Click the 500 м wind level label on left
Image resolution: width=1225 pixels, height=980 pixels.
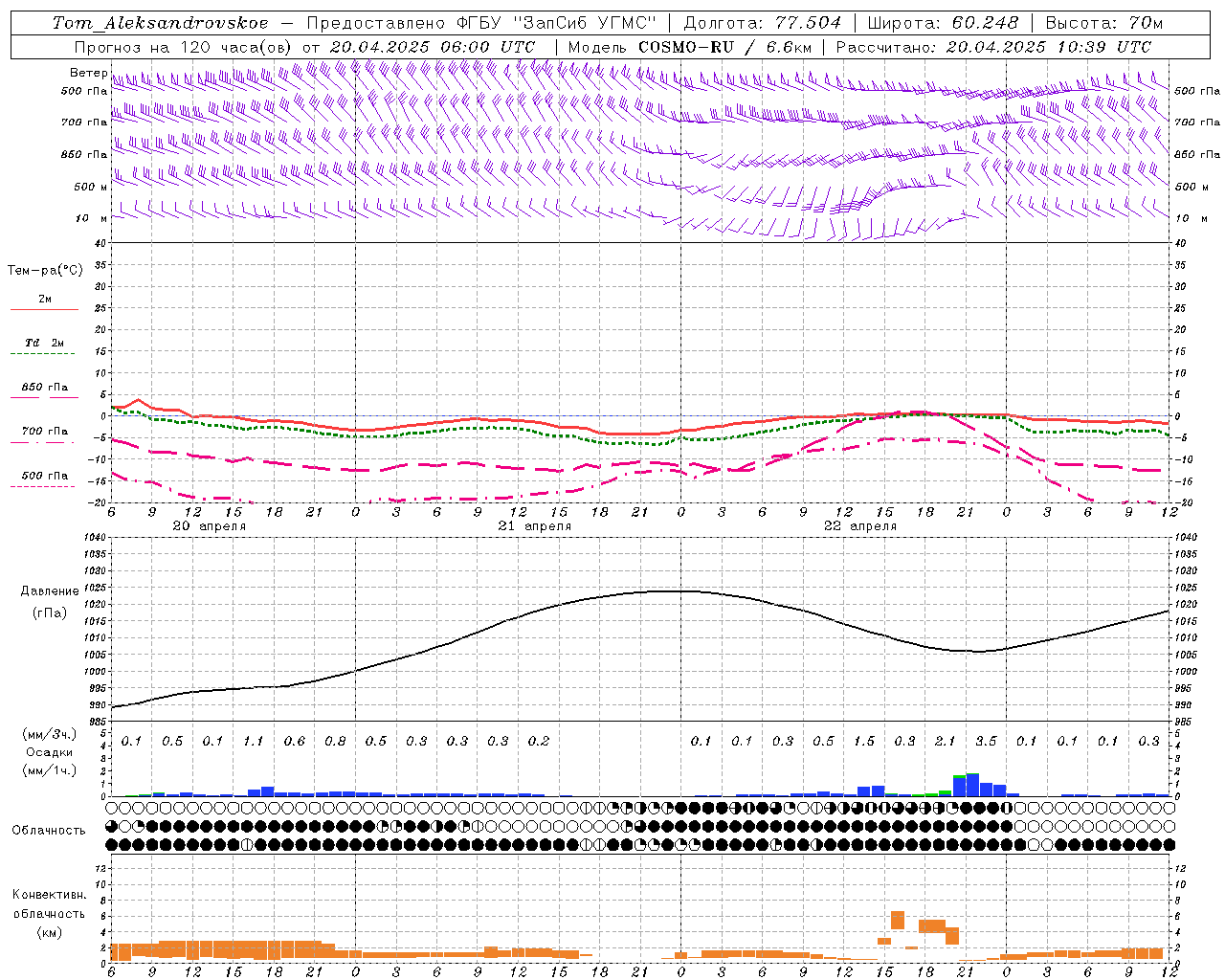click(x=91, y=187)
